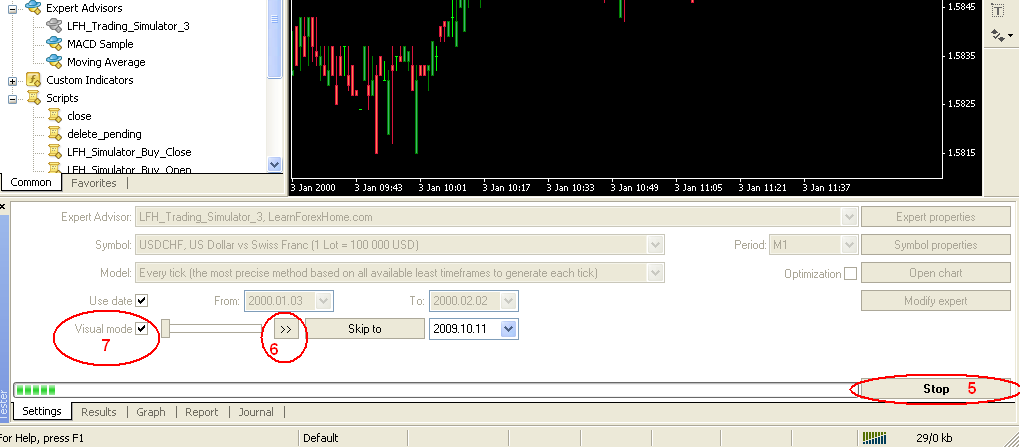This screenshot has height=447, width=1020.
Task: Click the delete_pending script icon
Action: (x=54, y=134)
